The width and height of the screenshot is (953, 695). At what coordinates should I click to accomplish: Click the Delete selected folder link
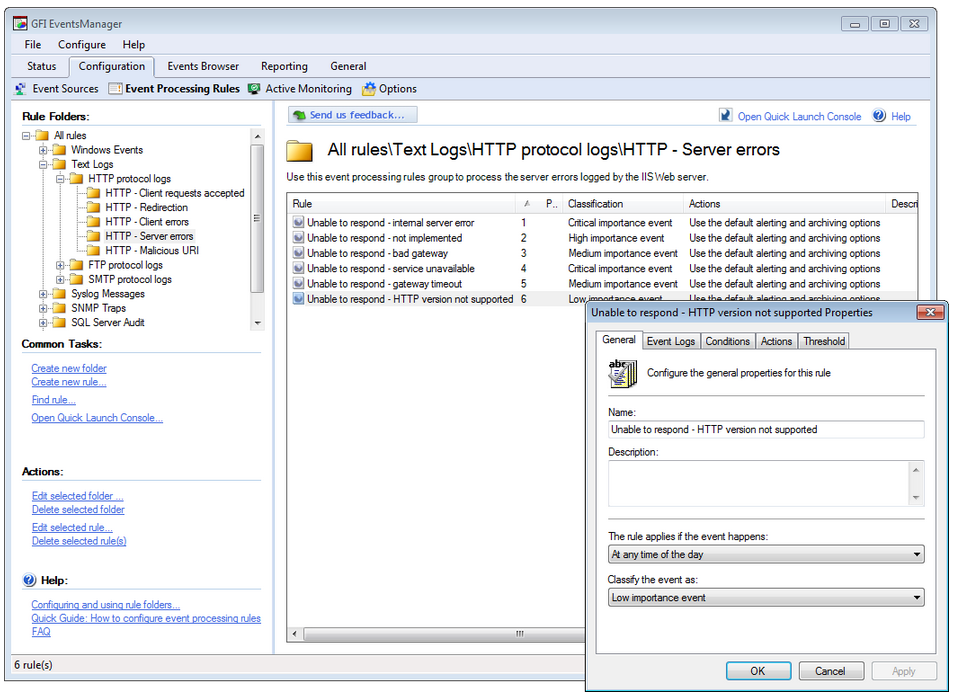[78, 509]
